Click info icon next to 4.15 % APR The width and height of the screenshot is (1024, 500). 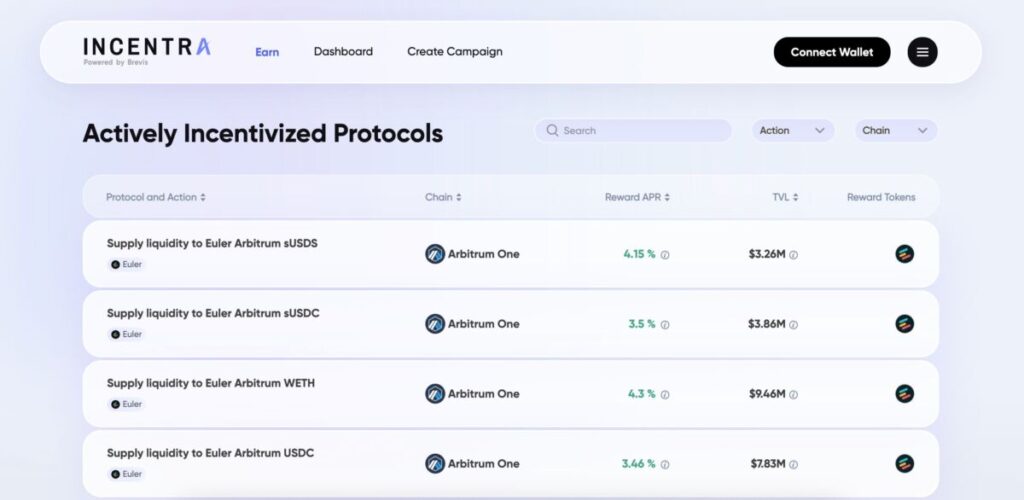(x=665, y=255)
